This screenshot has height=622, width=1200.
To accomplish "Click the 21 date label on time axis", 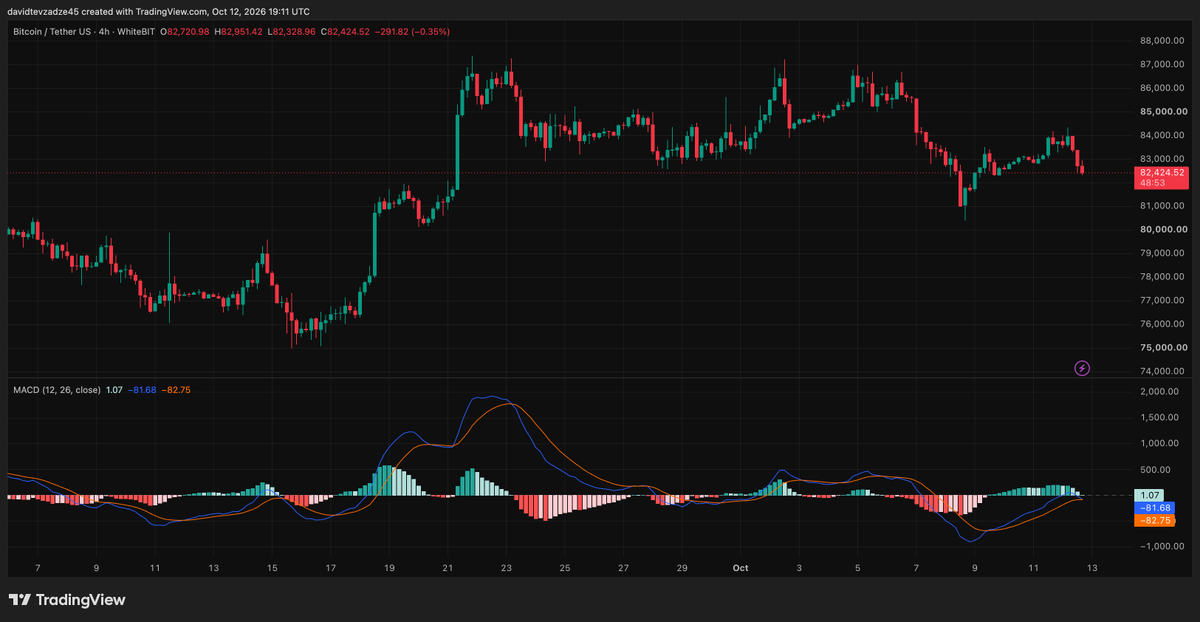I will click(447, 568).
